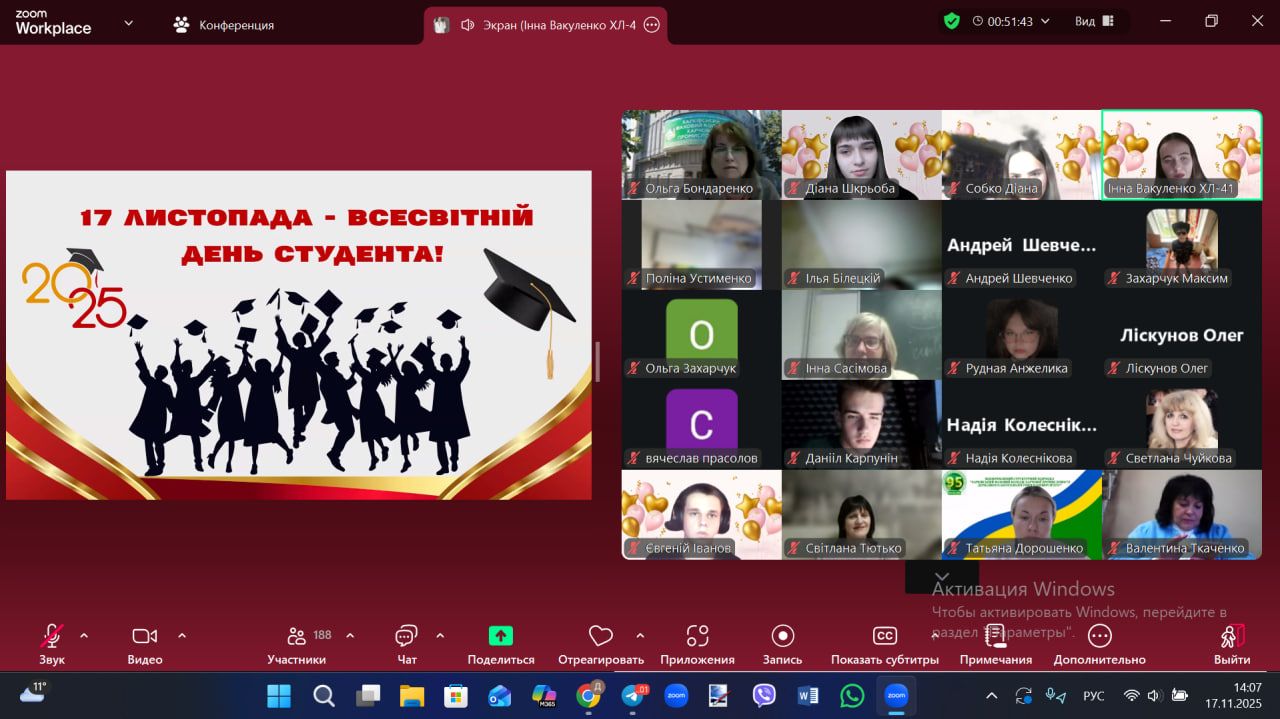Image resolution: width=1280 pixels, height=719 pixels.
Task: Unmute the microphone audio button
Action: tap(51, 636)
